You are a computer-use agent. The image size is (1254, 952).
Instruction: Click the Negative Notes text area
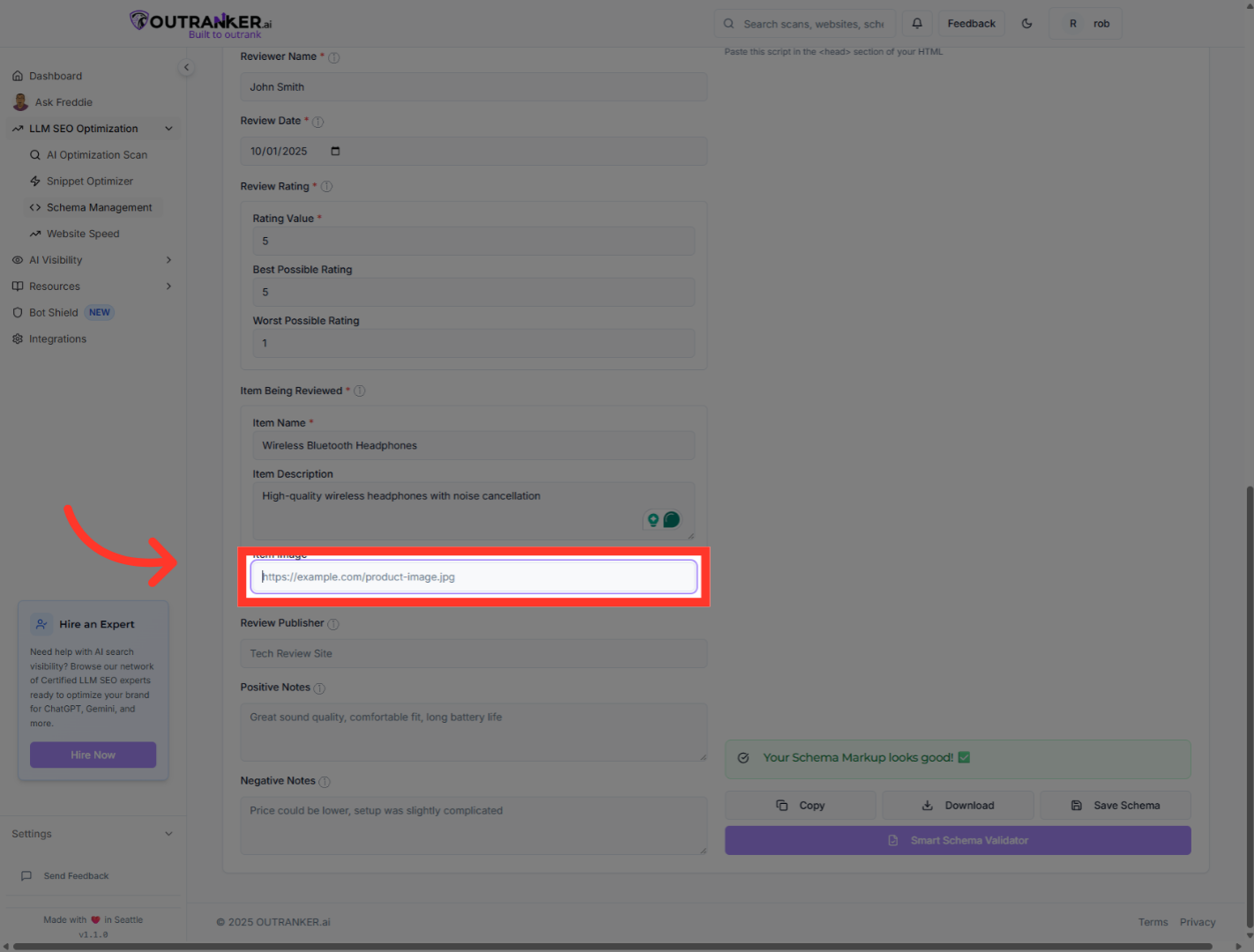(474, 826)
